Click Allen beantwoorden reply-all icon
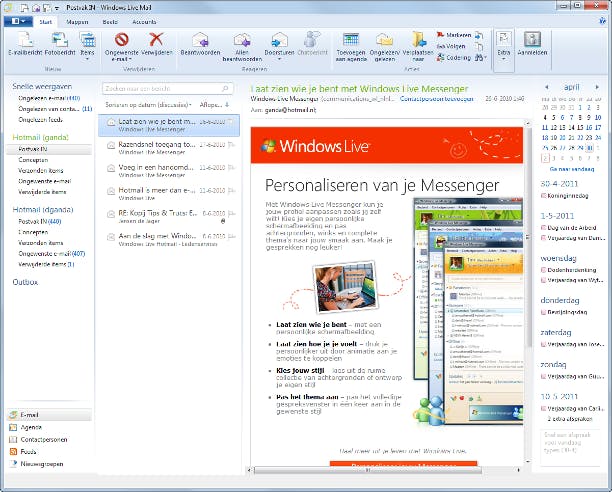 pyautogui.click(x=242, y=40)
